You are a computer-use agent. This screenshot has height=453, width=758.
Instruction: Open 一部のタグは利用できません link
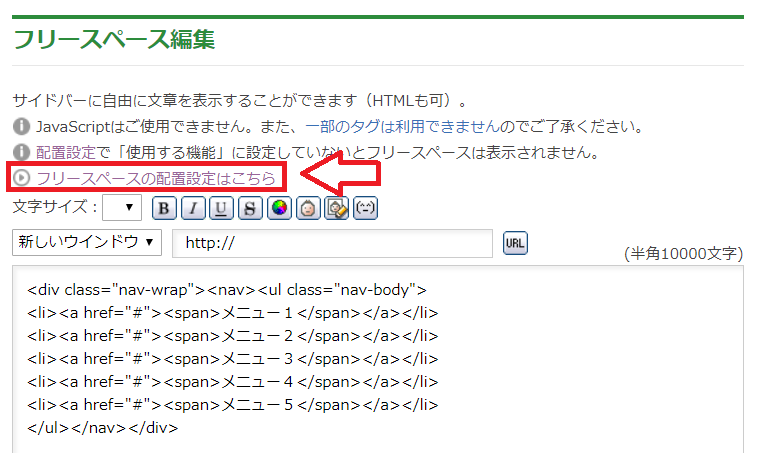click(402, 127)
